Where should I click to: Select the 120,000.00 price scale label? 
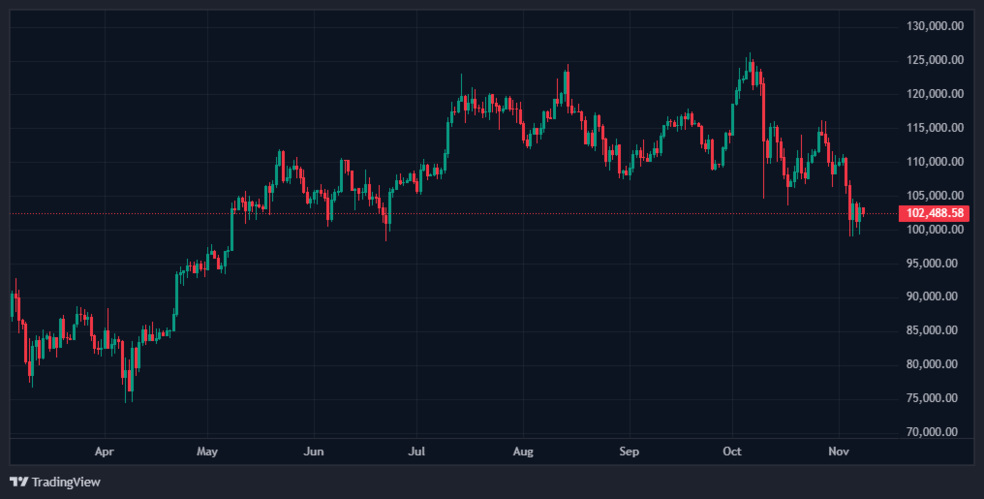click(x=935, y=94)
